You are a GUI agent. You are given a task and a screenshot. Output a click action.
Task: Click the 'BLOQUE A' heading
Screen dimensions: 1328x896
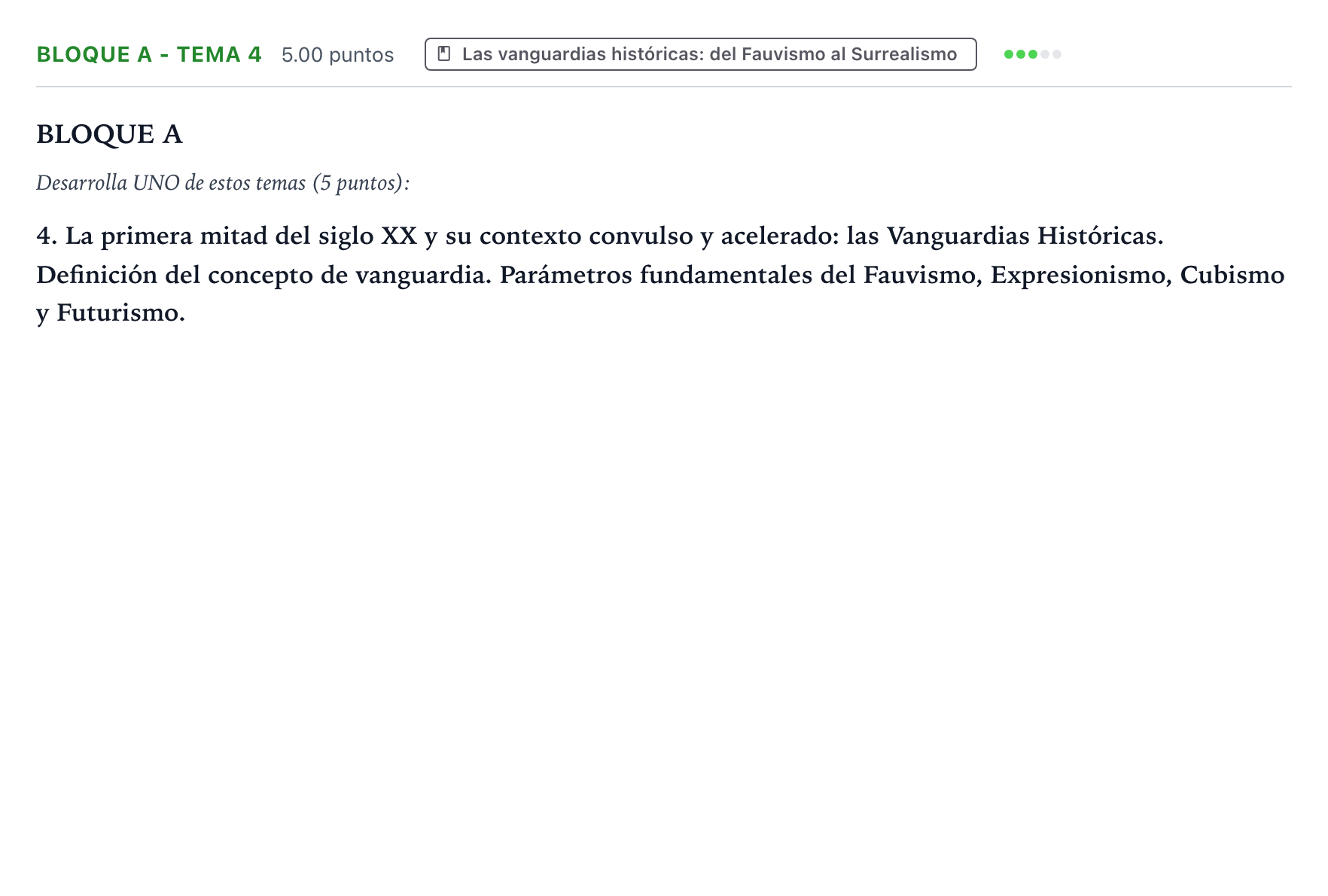pyautogui.click(x=109, y=134)
